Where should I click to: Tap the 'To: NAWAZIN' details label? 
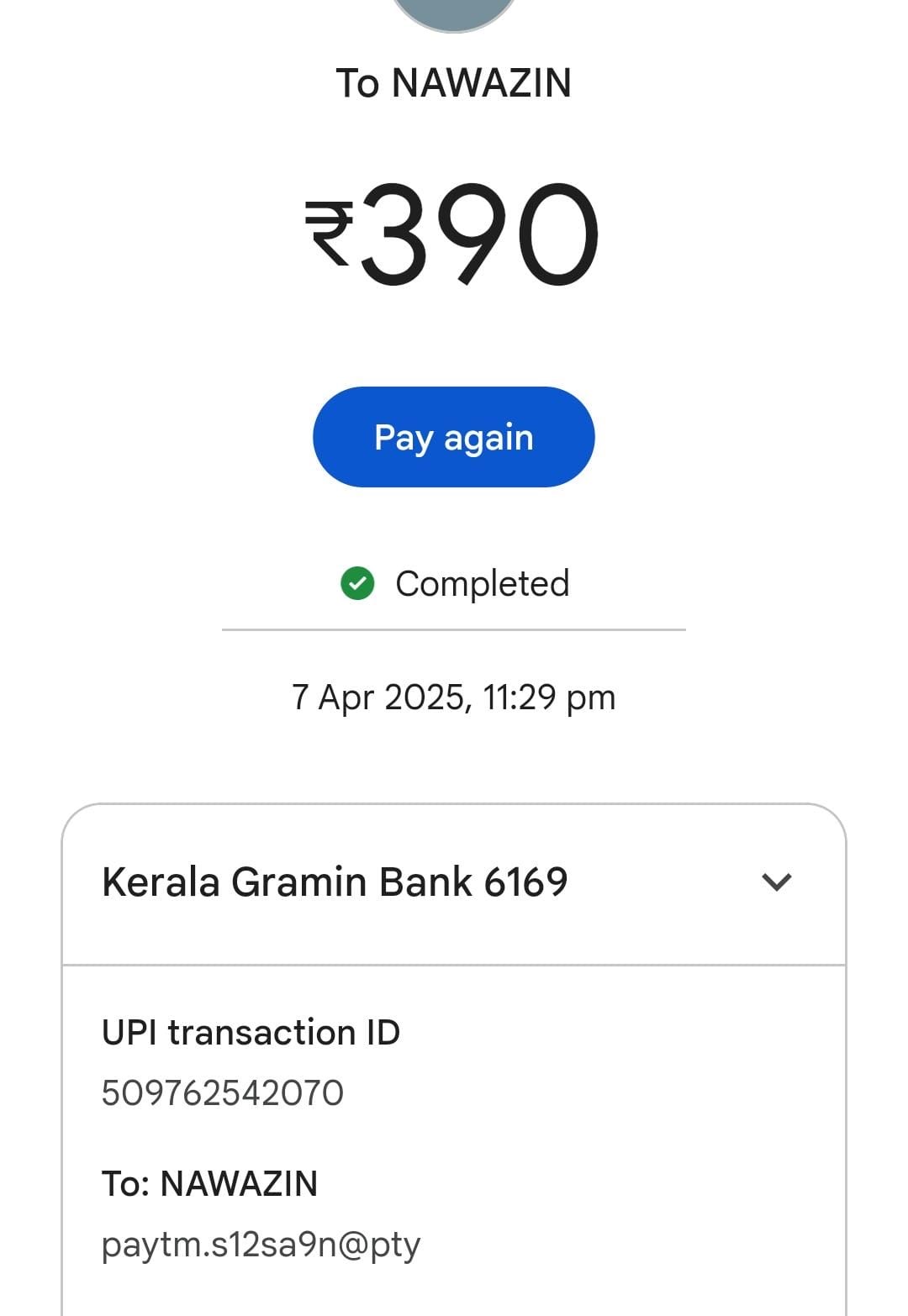point(209,1184)
